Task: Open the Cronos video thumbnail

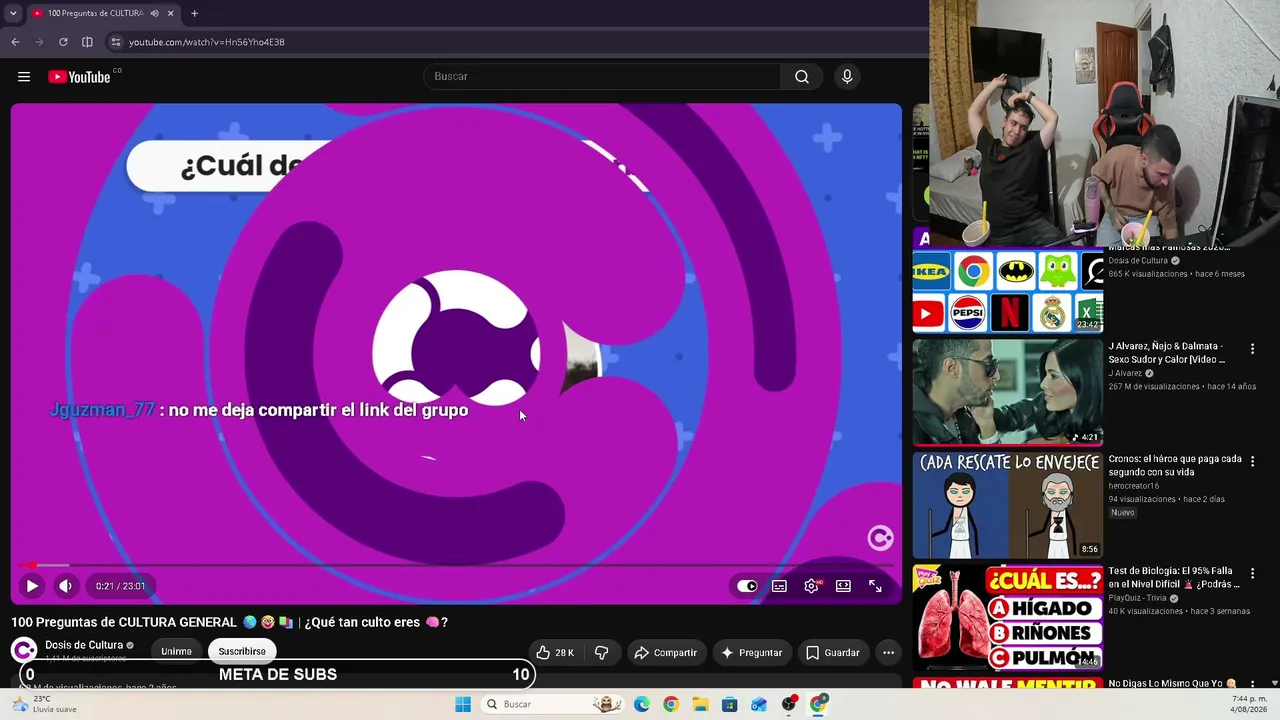Action: coord(1007,505)
